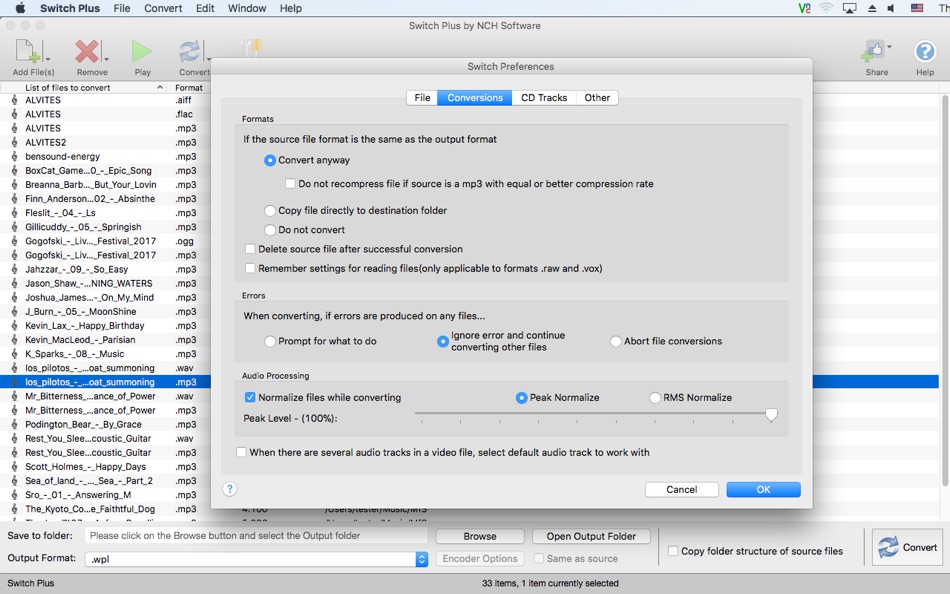The height and width of the screenshot is (594, 950).
Task: Click the Share thumbs-up icon
Action: [x=872, y=52]
